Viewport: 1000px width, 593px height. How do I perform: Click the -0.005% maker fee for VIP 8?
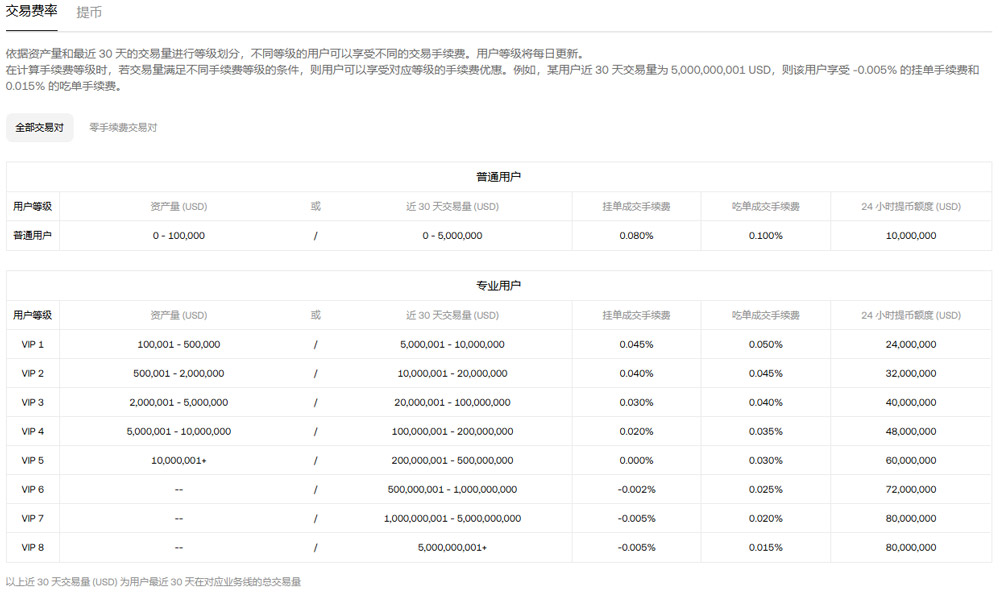(x=637, y=547)
